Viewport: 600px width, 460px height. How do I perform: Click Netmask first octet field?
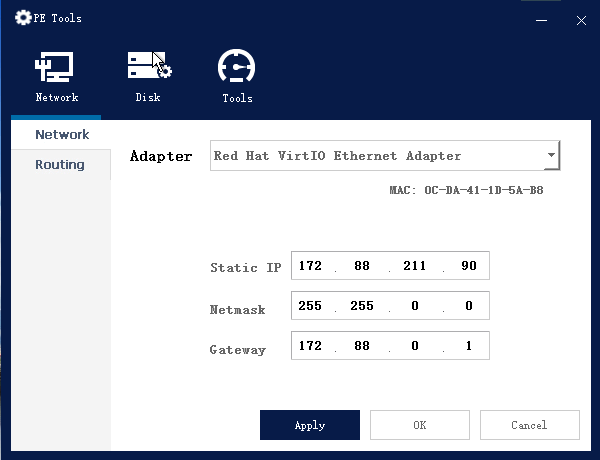(310, 306)
